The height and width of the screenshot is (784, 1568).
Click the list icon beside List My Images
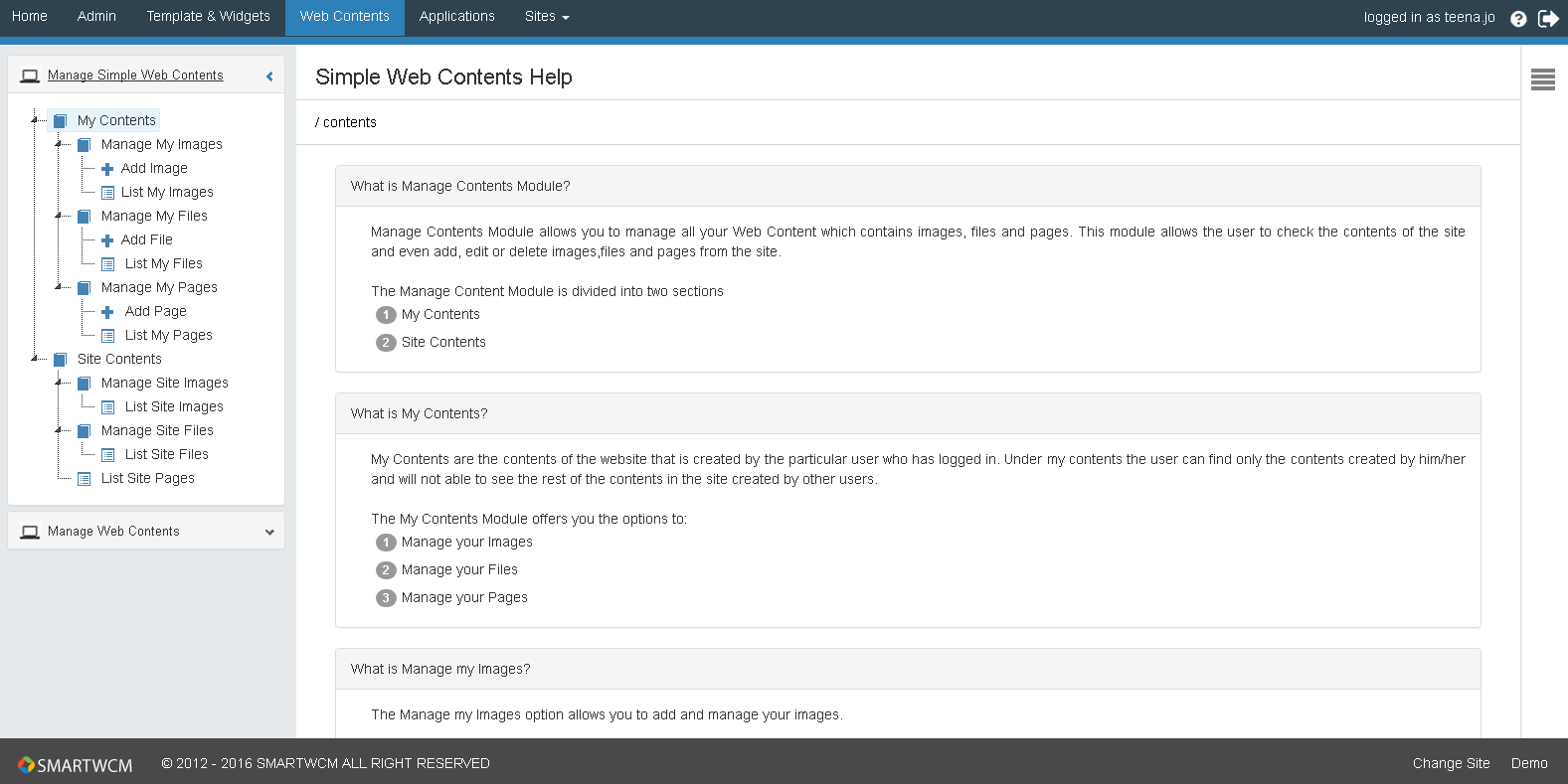click(x=107, y=193)
